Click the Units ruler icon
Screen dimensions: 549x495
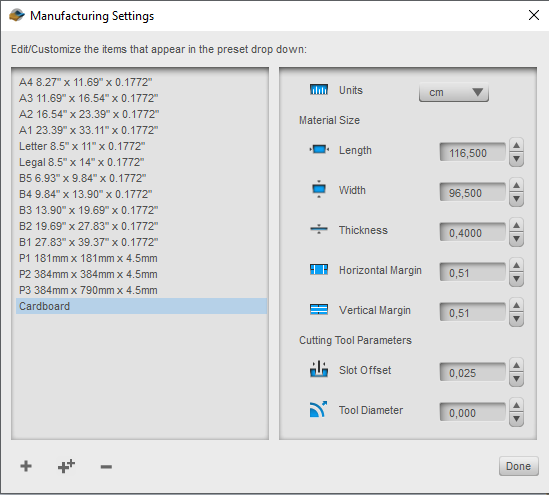click(319, 90)
